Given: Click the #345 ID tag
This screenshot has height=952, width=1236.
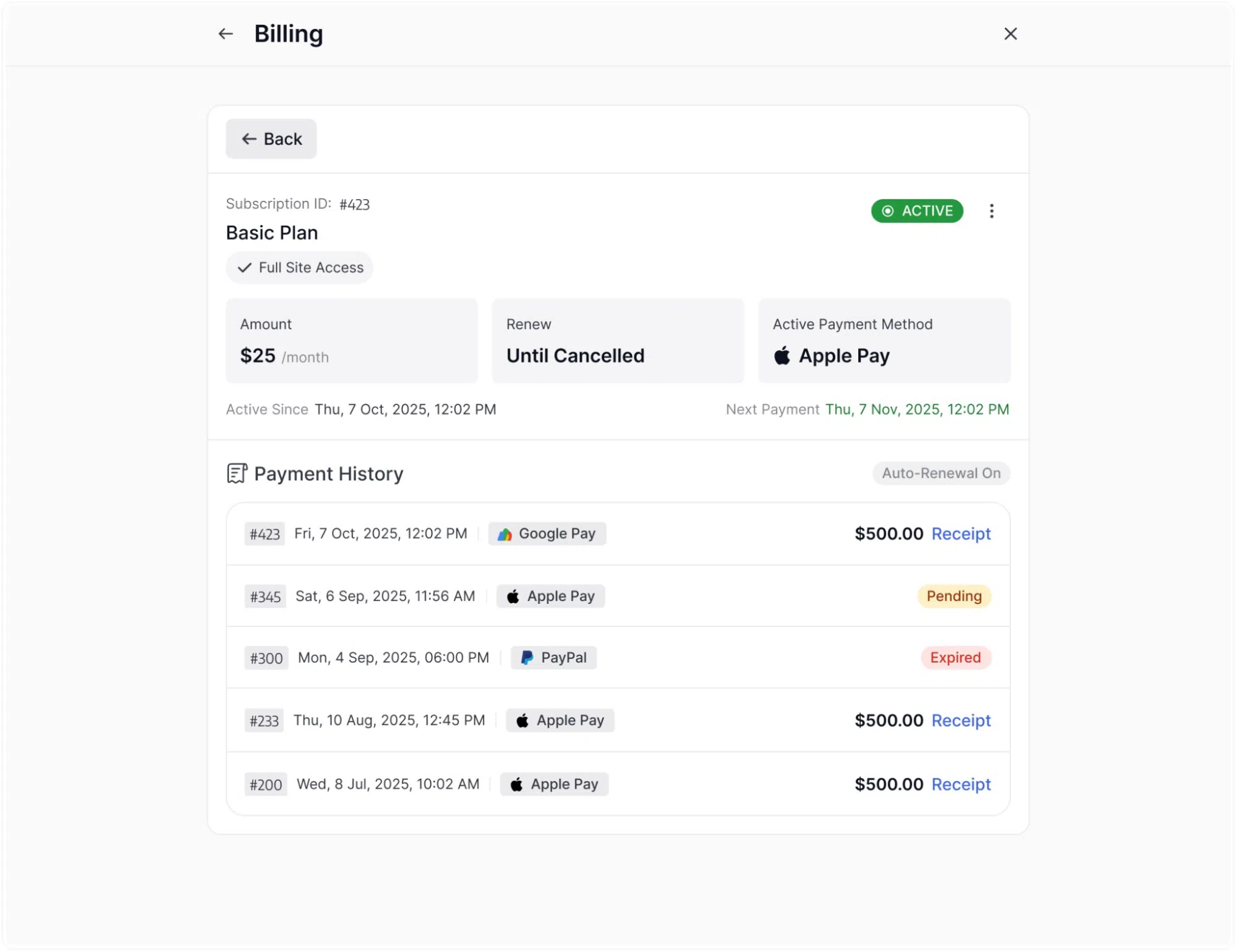Looking at the screenshot, I should (x=265, y=597).
